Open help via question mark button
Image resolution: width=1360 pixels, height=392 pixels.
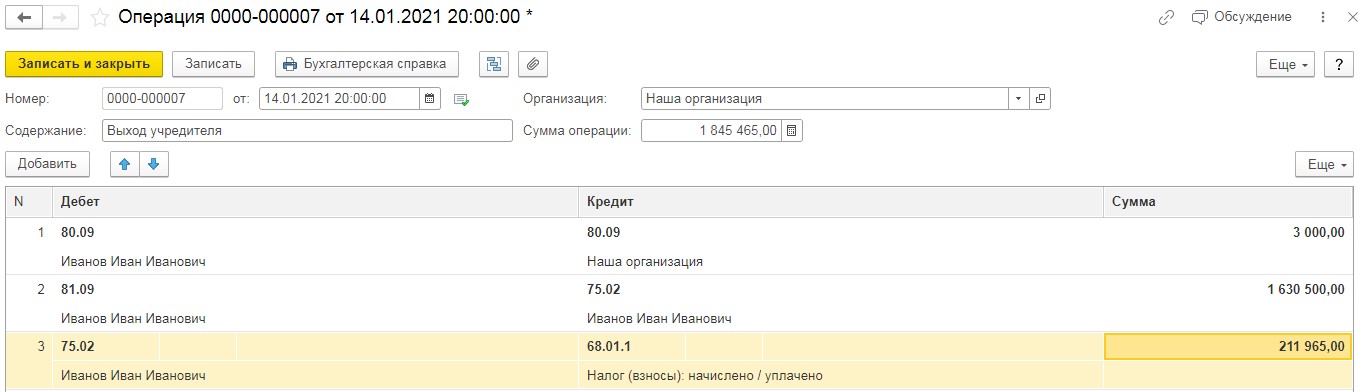(1339, 64)
